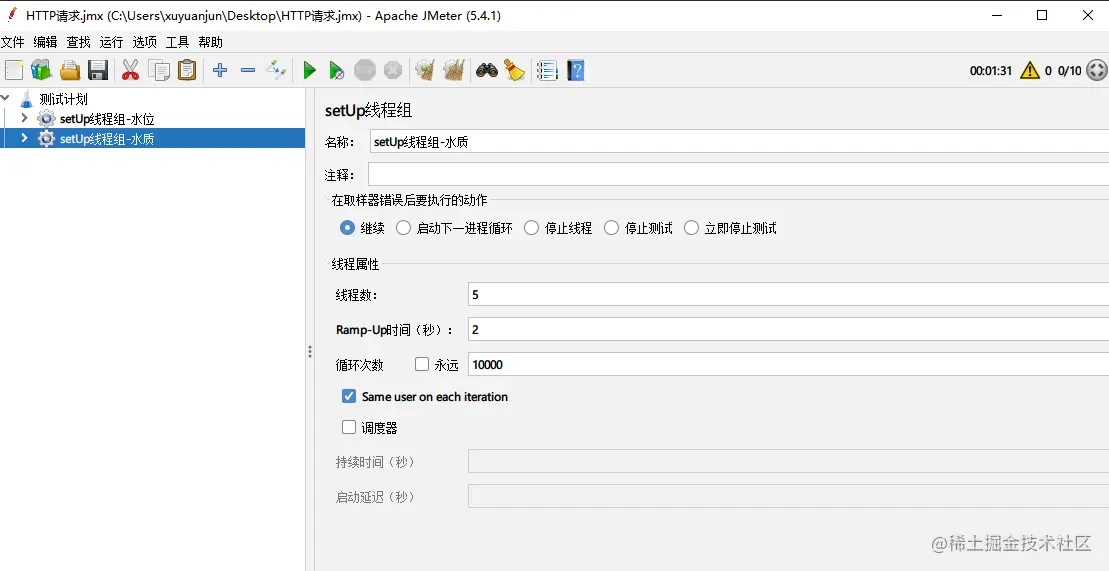Open the 文件 menu

click(x=13, y=42)
